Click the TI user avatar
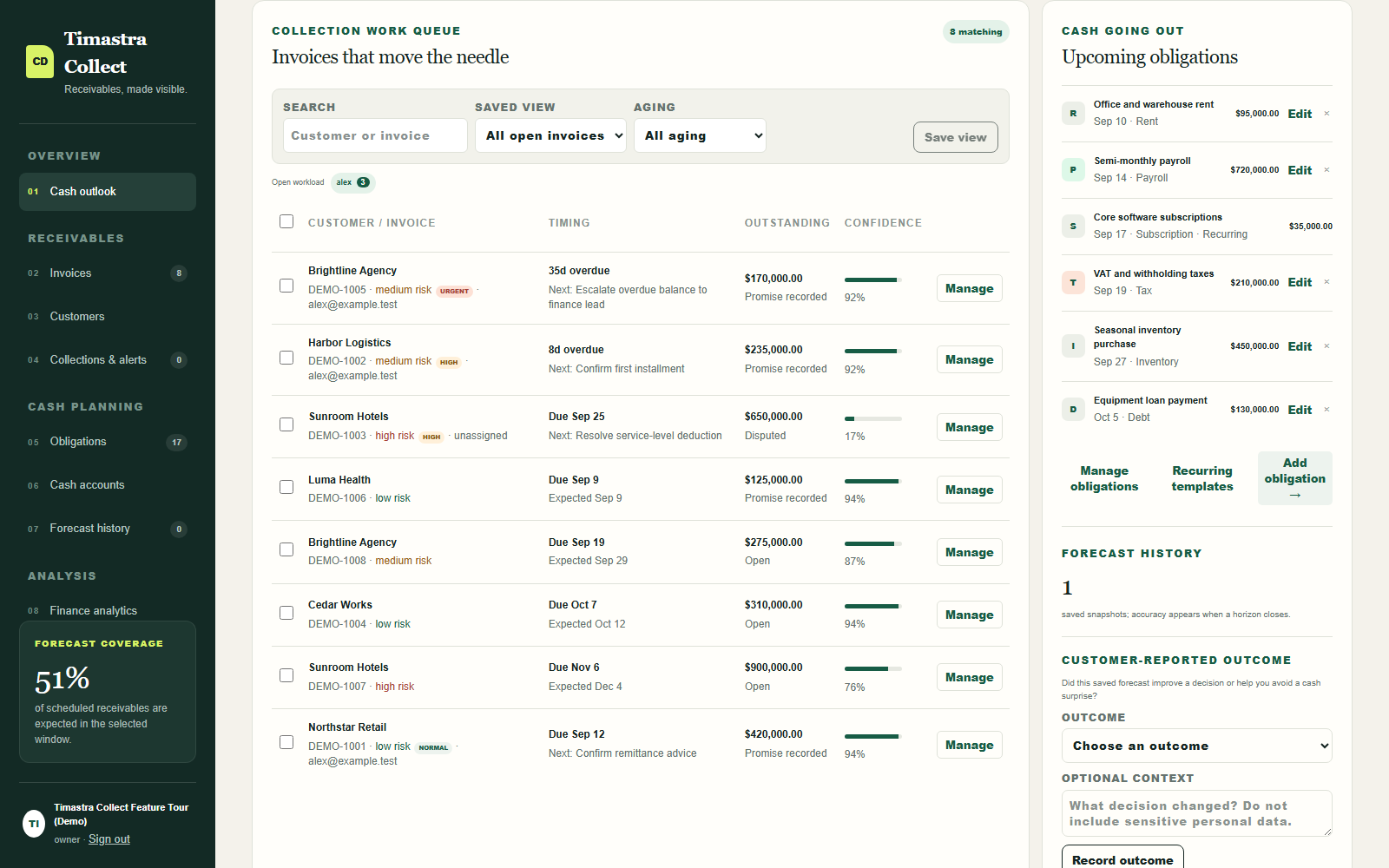Image resolution: width=1389 pixels, height=868 pixels. [x=34, y=823]
